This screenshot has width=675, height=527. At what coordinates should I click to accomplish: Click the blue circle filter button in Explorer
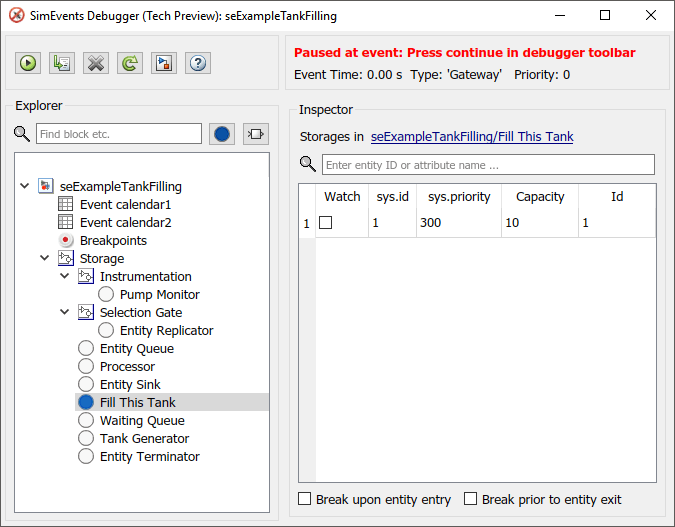(x=222, y=134)
